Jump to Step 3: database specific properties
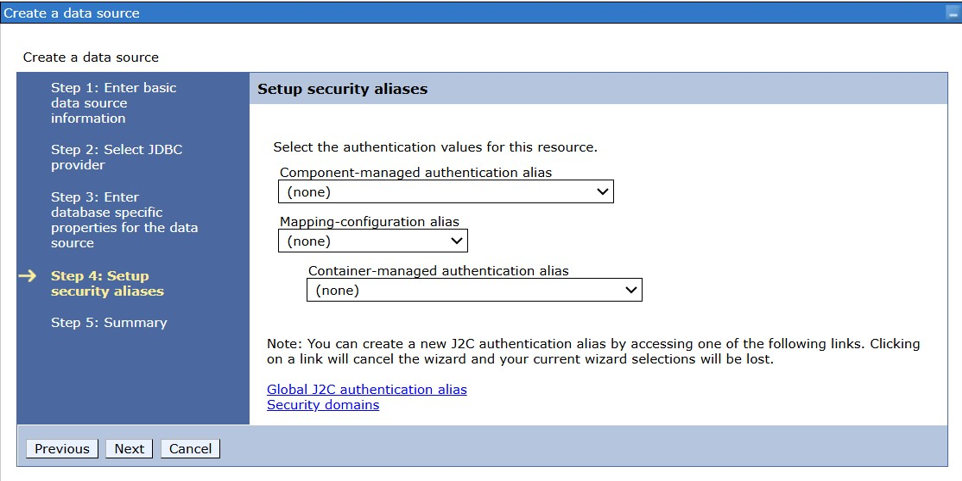 point(124,220)
